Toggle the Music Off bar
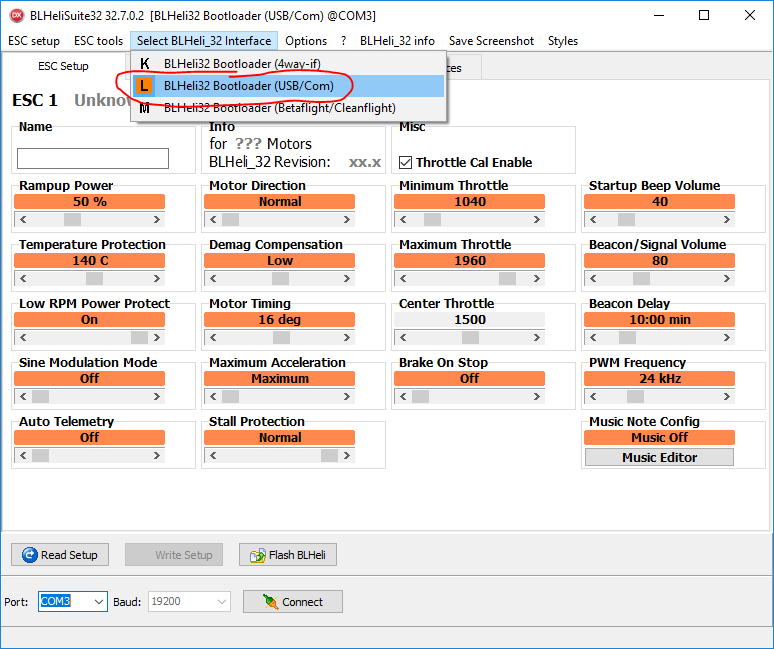 click(x=659, y=438)
